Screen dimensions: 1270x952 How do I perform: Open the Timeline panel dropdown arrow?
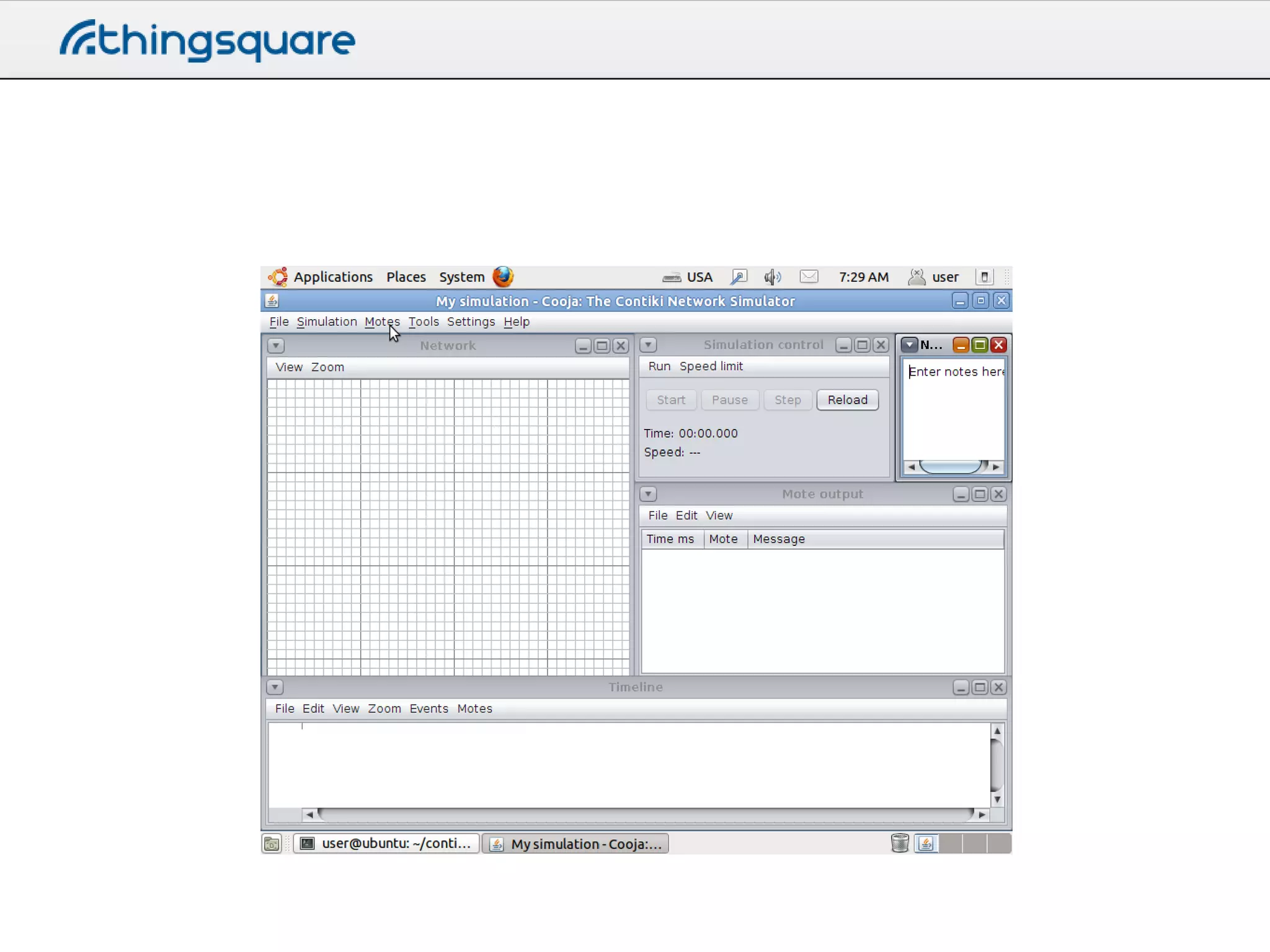point(275,687)
